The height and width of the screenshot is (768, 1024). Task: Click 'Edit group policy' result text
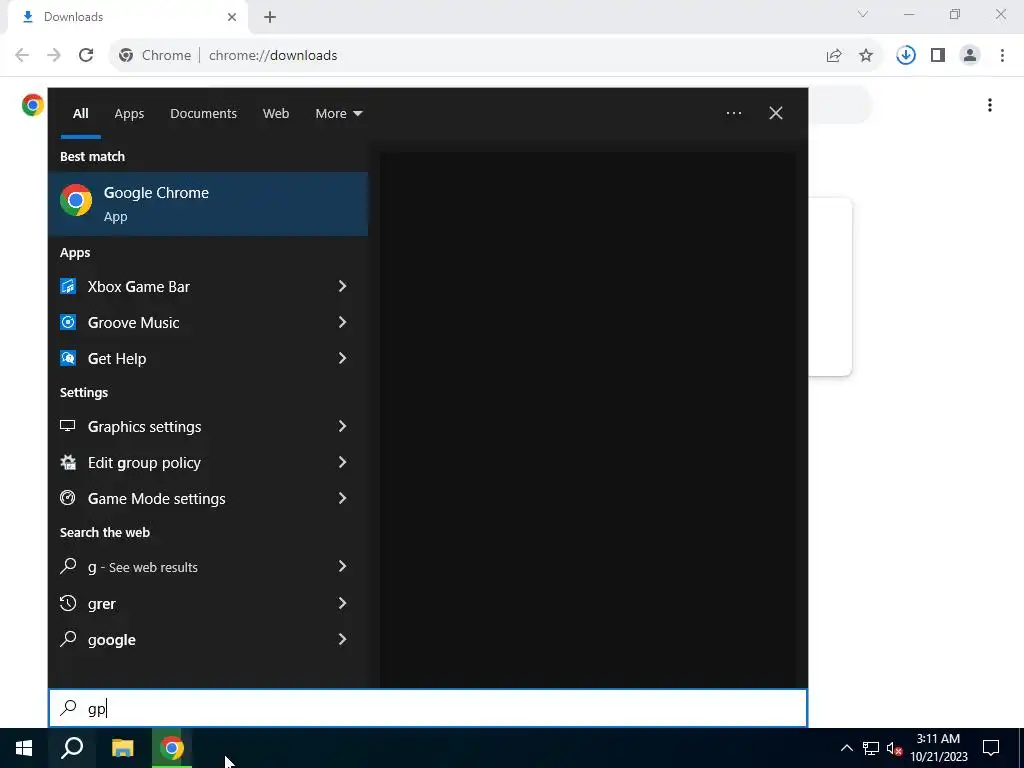tap(144, 463)
